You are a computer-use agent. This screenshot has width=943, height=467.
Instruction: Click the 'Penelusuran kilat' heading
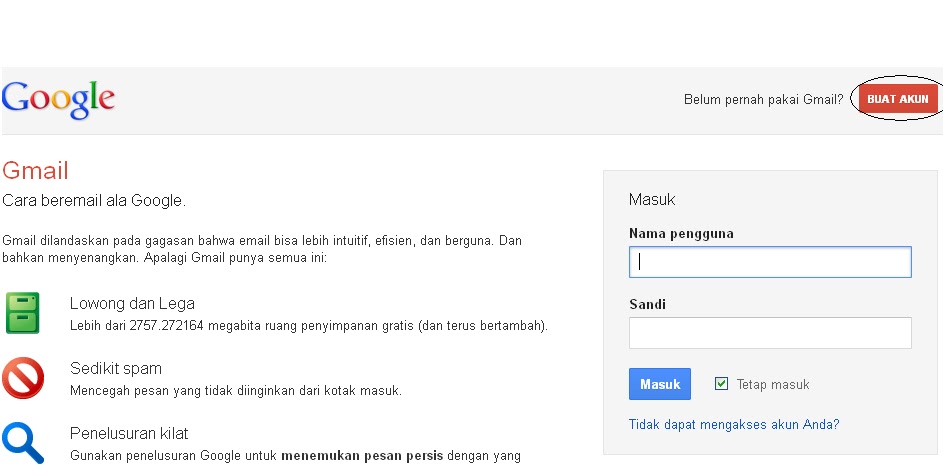129,433
